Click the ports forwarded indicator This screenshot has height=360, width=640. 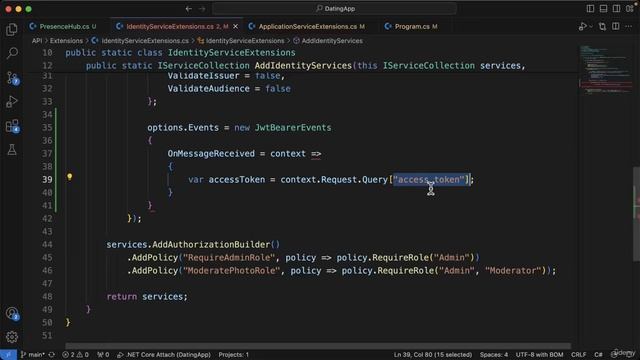click(103, 355)
